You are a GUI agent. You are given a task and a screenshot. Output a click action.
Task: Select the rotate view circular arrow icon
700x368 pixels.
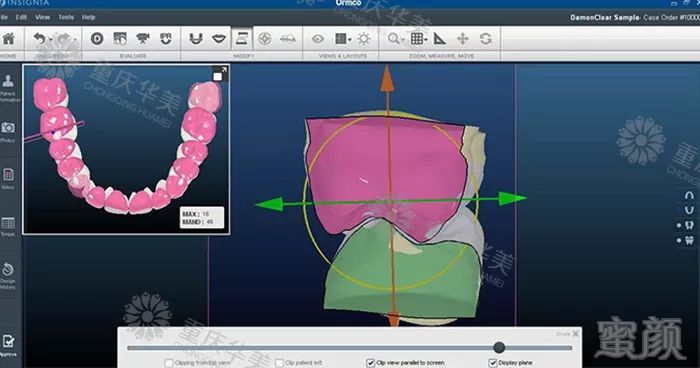[486, 39]
